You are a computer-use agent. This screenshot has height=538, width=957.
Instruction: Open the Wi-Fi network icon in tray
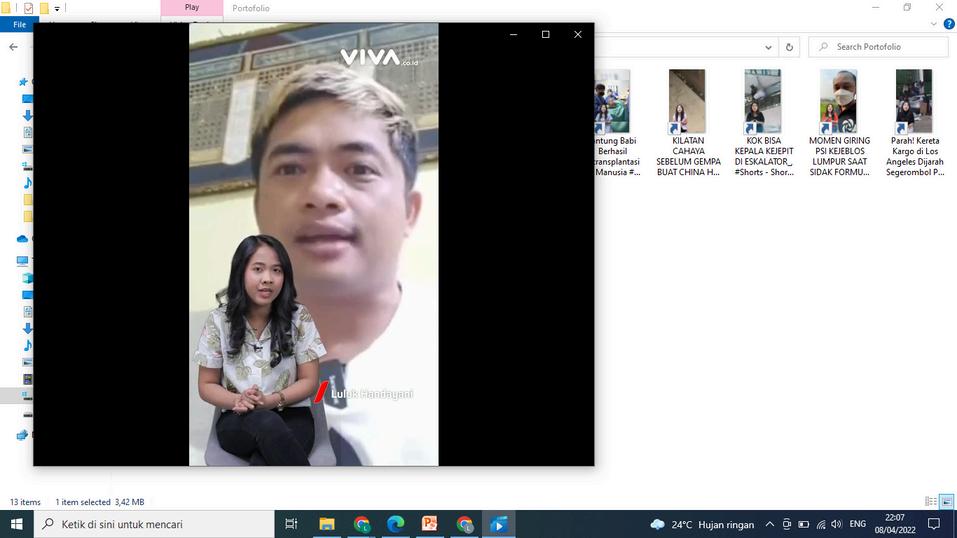(821, 524)
